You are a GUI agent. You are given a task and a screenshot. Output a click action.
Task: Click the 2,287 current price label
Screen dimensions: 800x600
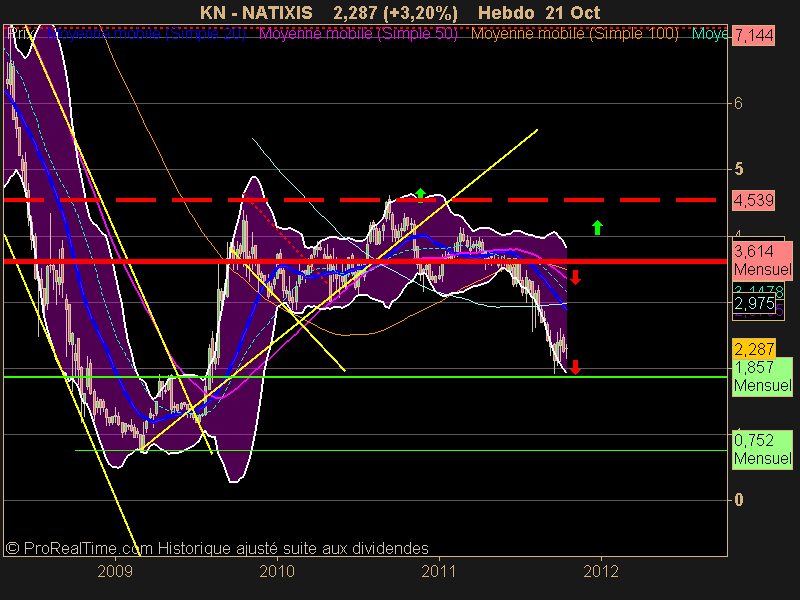click(x=754, y=349)
